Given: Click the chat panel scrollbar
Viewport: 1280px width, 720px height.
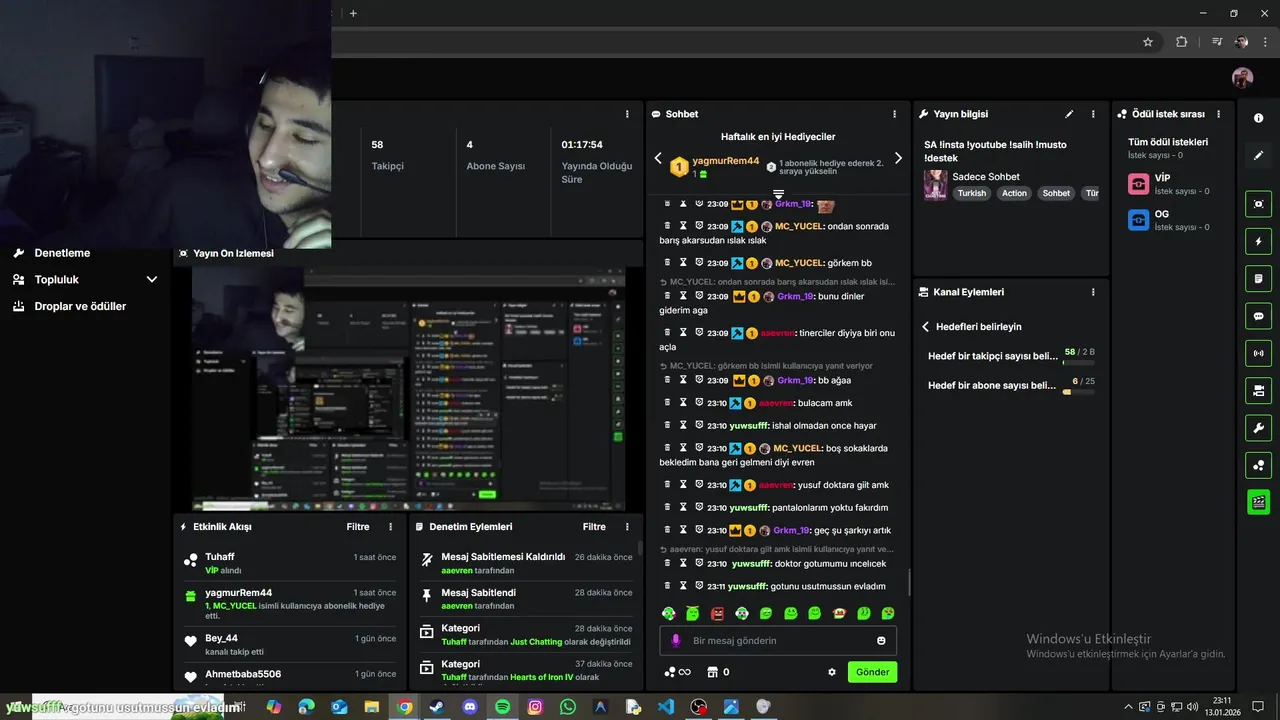Looking at the screenshot, I should point(909,582).
